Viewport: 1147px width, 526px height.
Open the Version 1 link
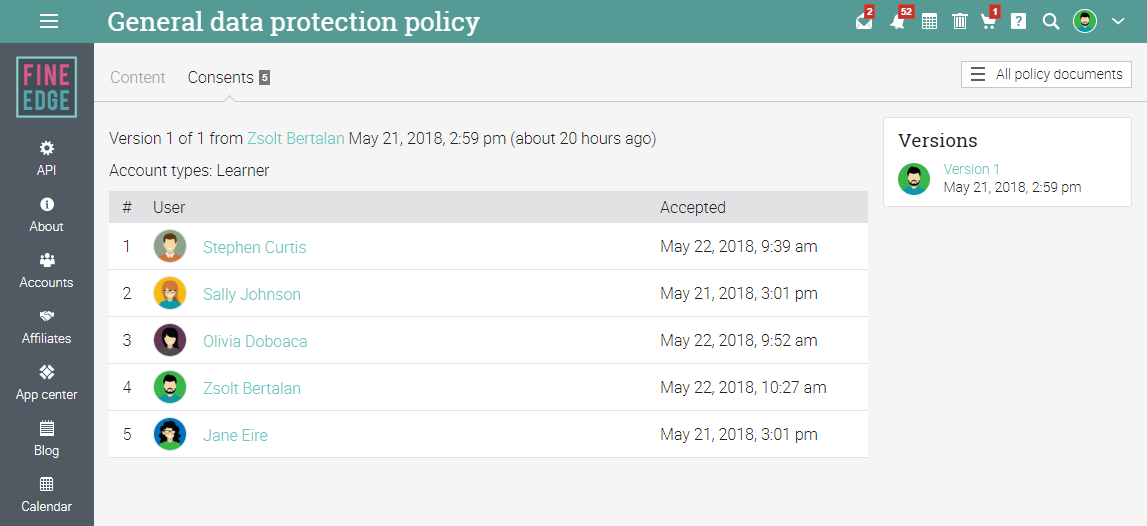[971, 169]
